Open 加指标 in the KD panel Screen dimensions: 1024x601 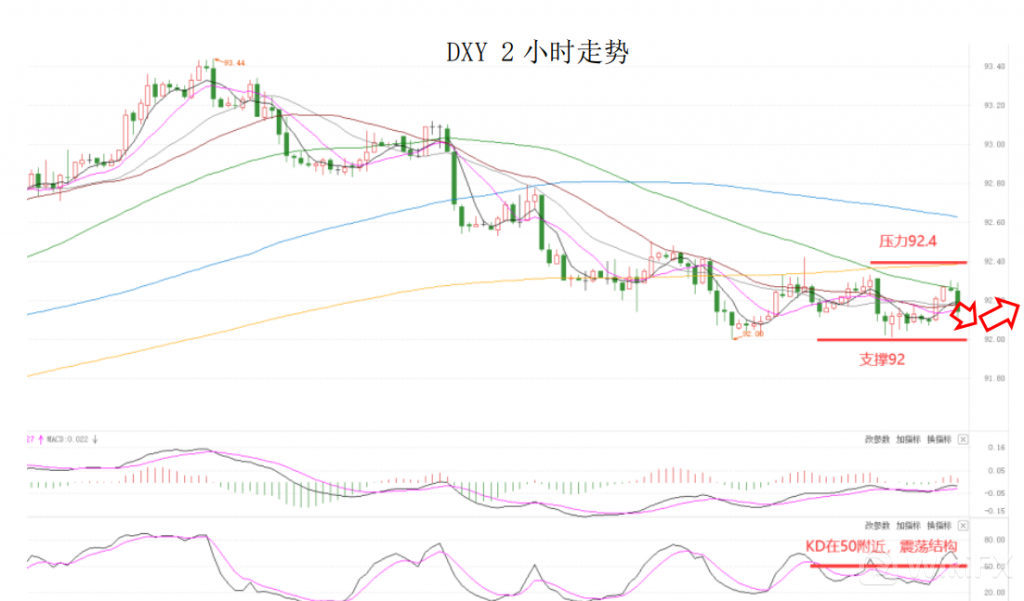coord(908,525)
